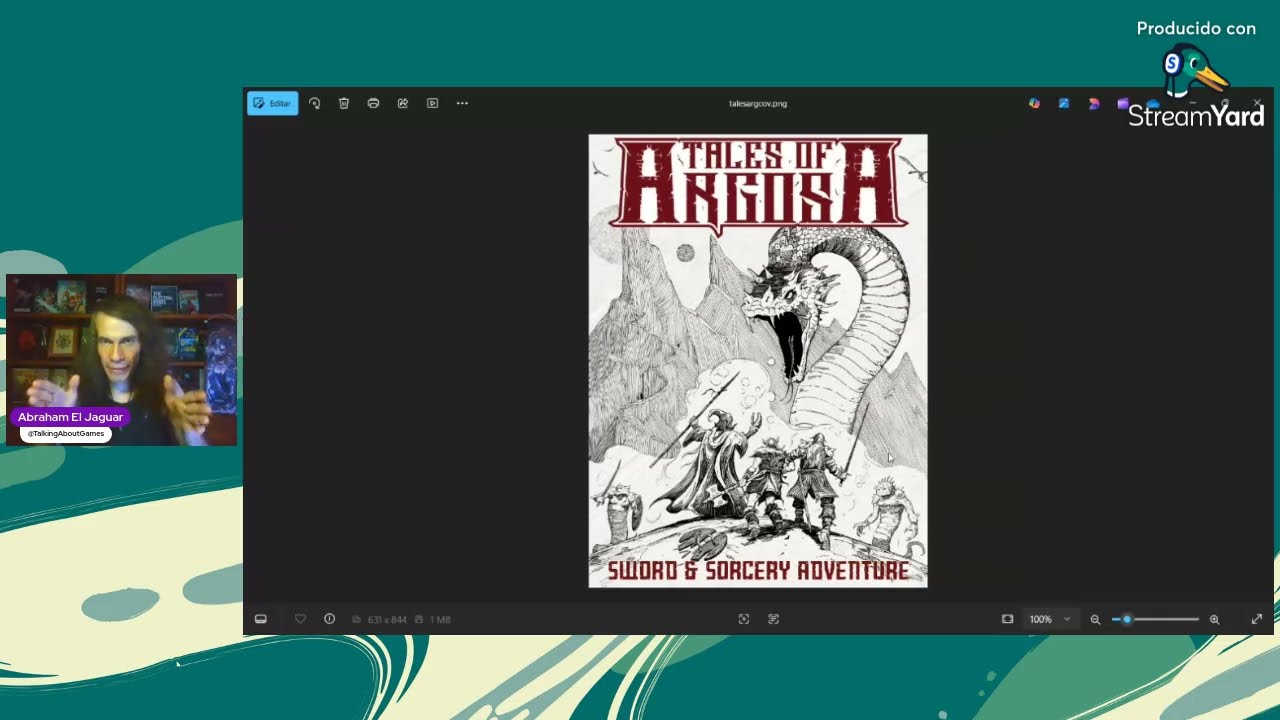This screenshot has height=720, width=1280.
Task: Click the Editar button in Photos
Action: (272, 103)
